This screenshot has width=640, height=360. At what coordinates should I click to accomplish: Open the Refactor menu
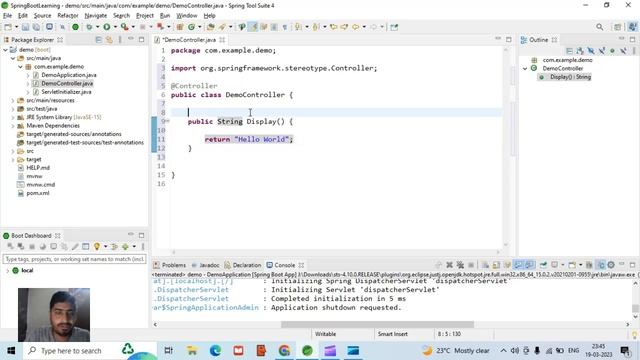pos(68,16)
